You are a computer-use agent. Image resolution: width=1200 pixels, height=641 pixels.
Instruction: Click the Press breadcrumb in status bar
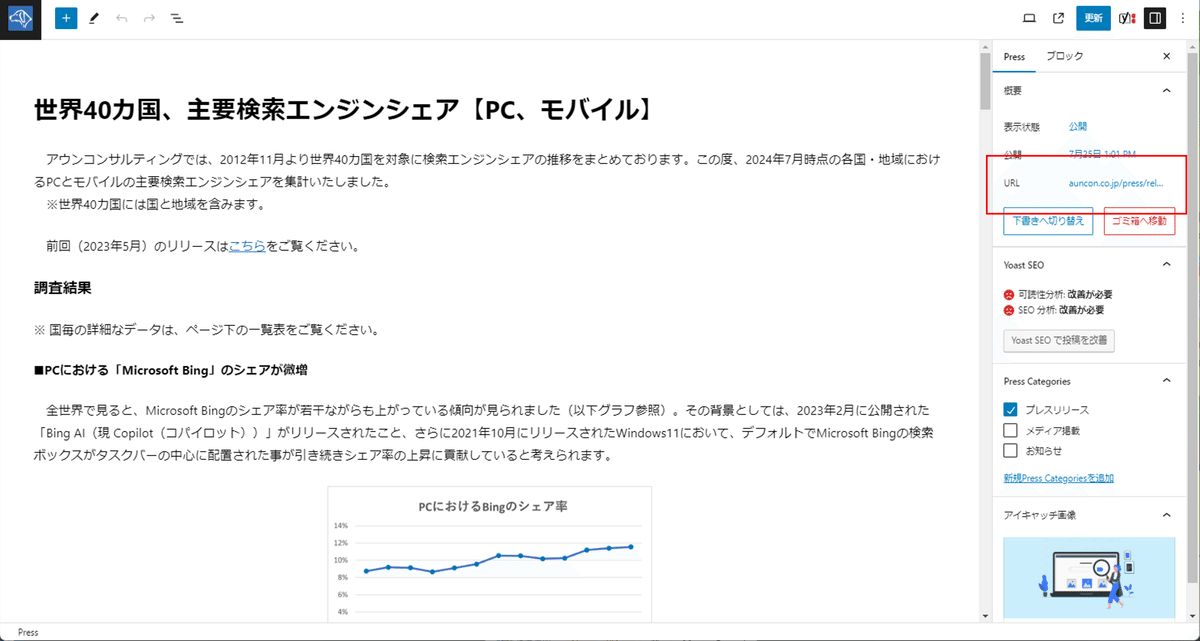tap(28, 633)
